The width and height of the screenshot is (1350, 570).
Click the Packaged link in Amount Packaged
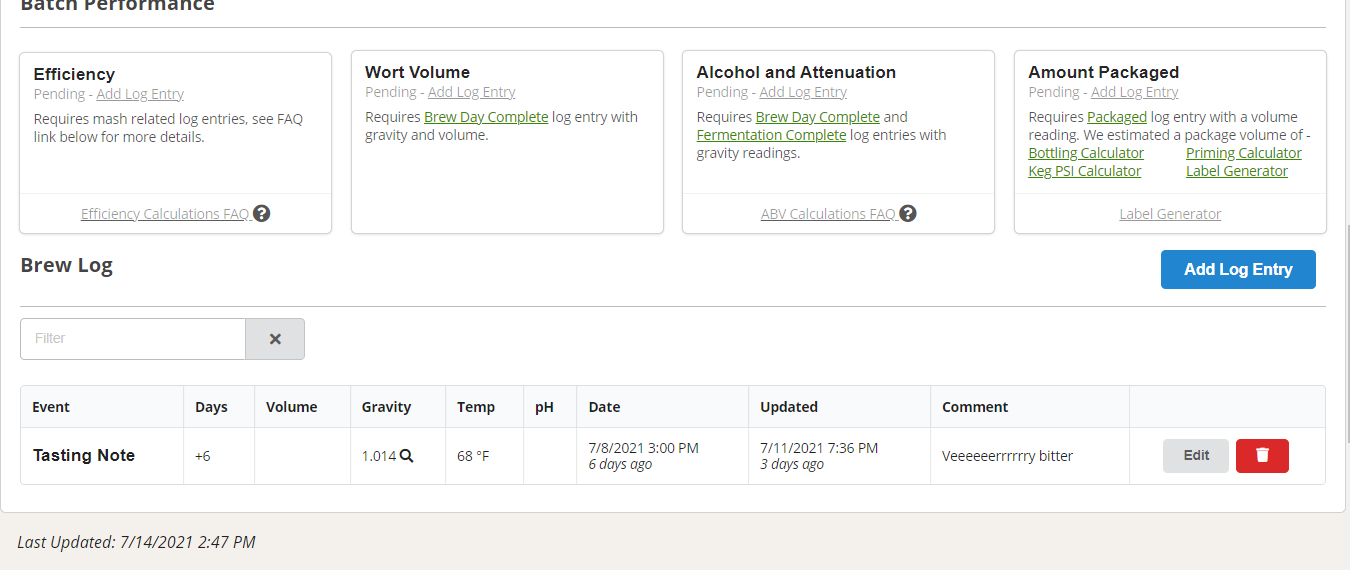[x=1117, y=117]
